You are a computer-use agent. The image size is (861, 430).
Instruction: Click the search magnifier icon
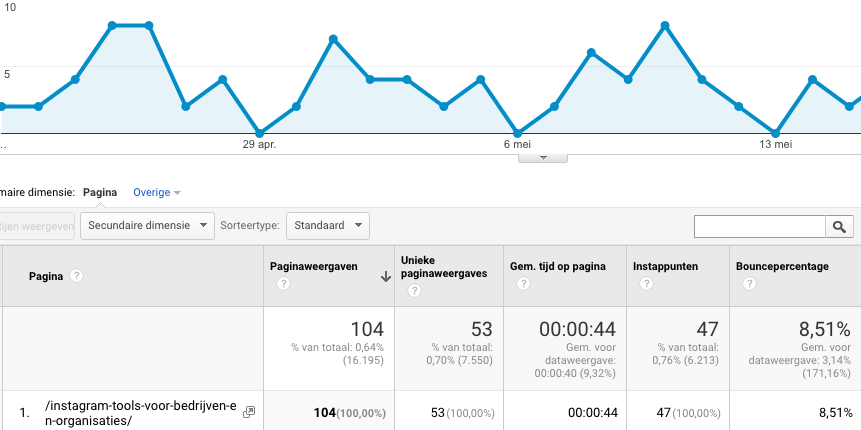pyautogui.click(x=839, y=226)
